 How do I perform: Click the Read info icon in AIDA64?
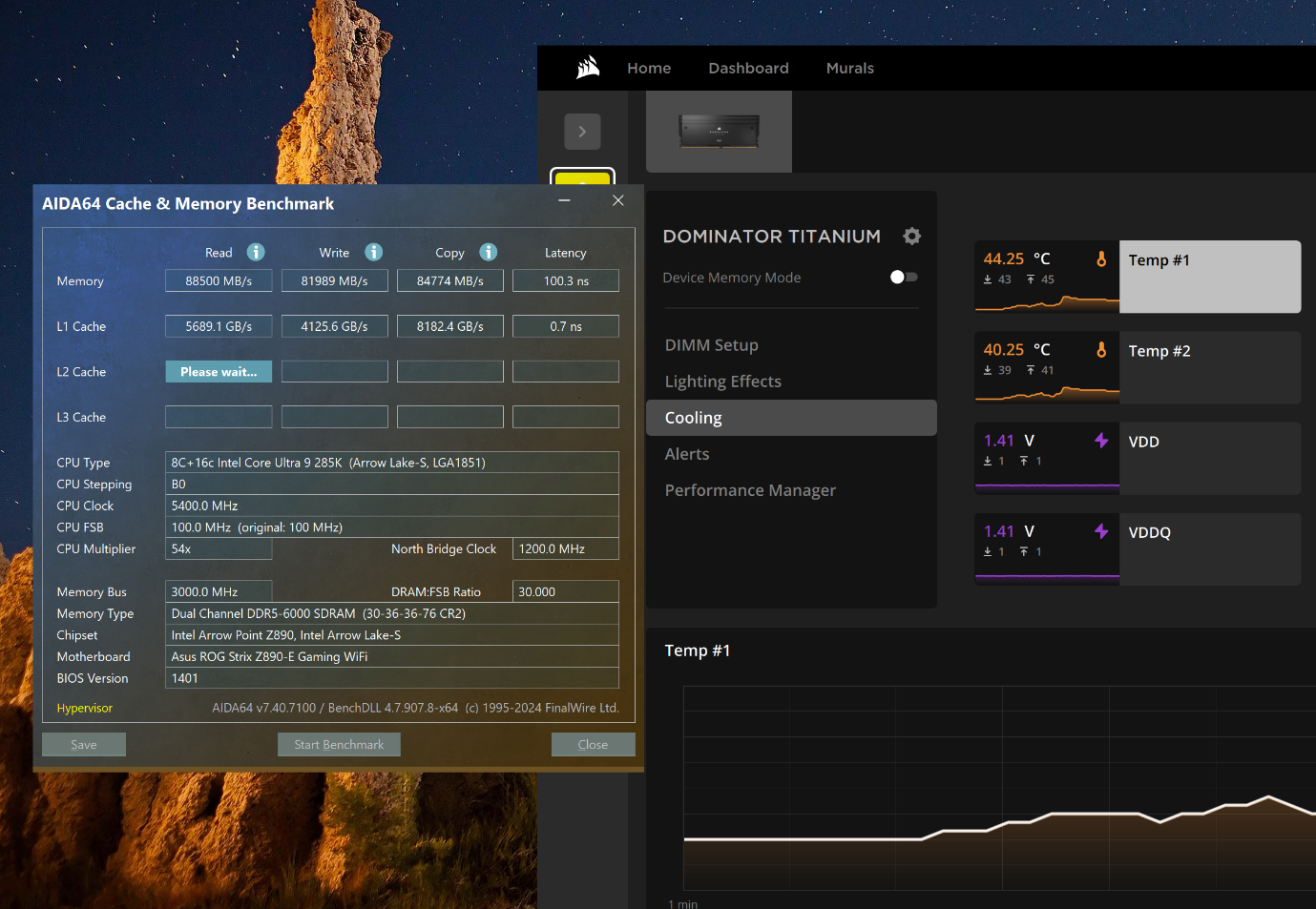point(256,252)
